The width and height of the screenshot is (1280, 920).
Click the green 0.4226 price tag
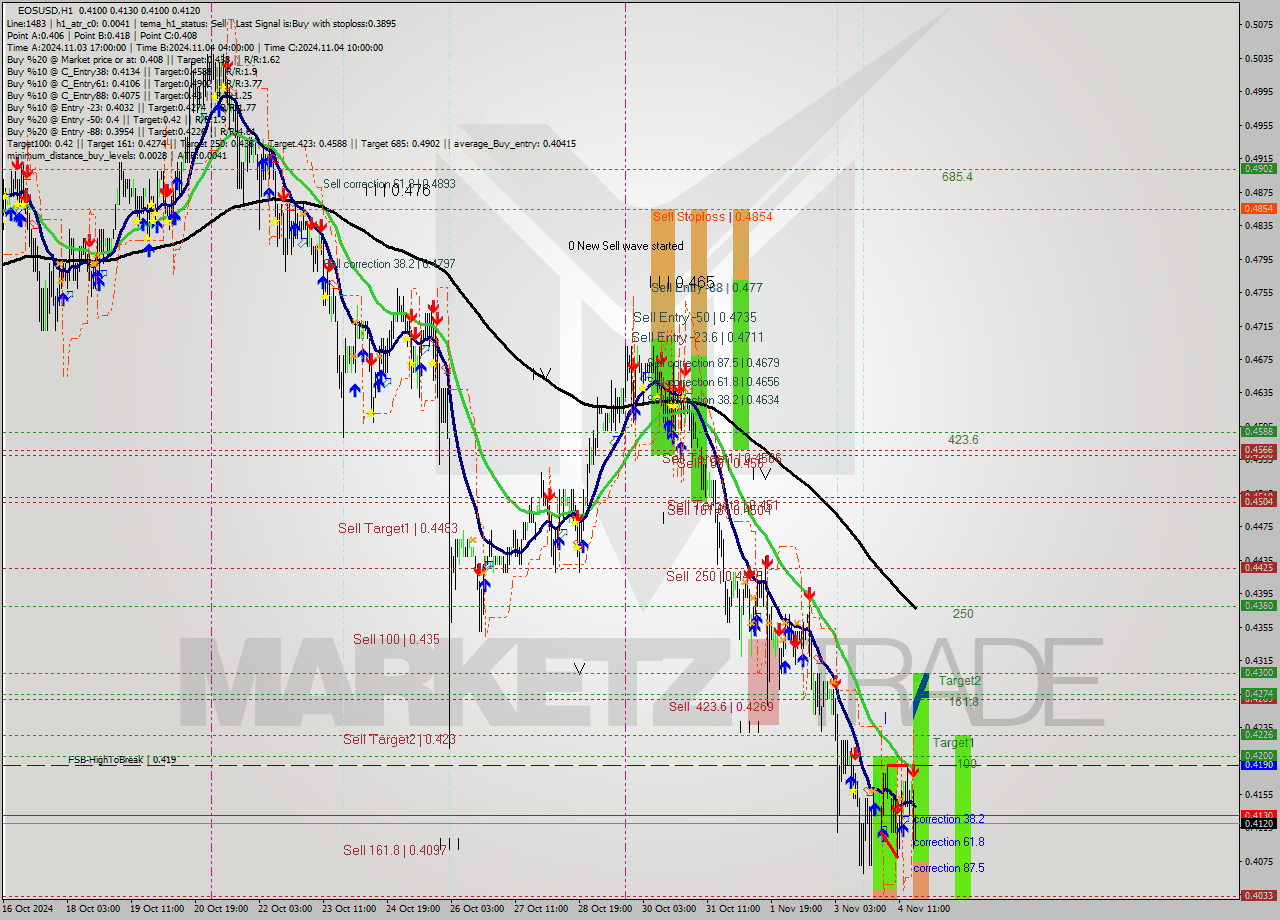pos(1257,734)
